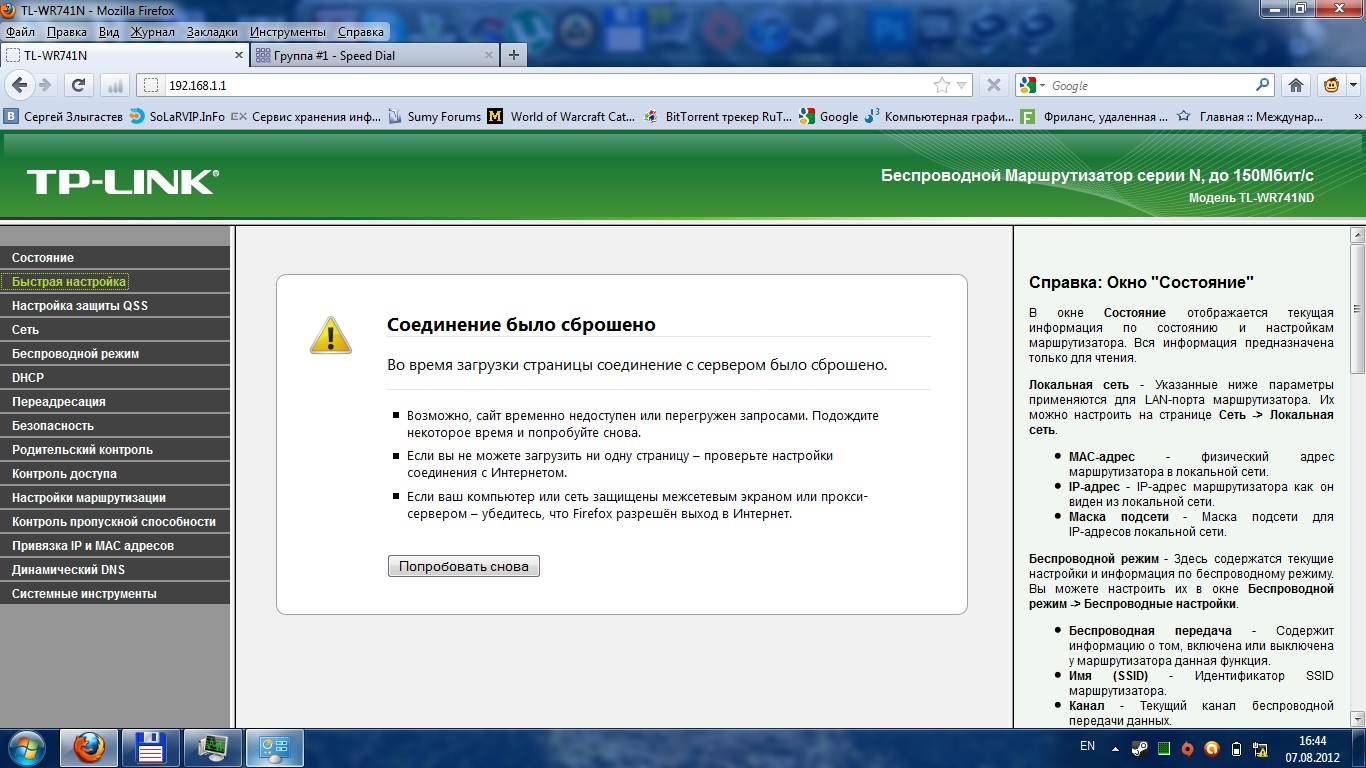The width and height of the screenshot is (1366, 768).
Task: Open a new tab with the plus button
Action: click(x=514, y=55)
